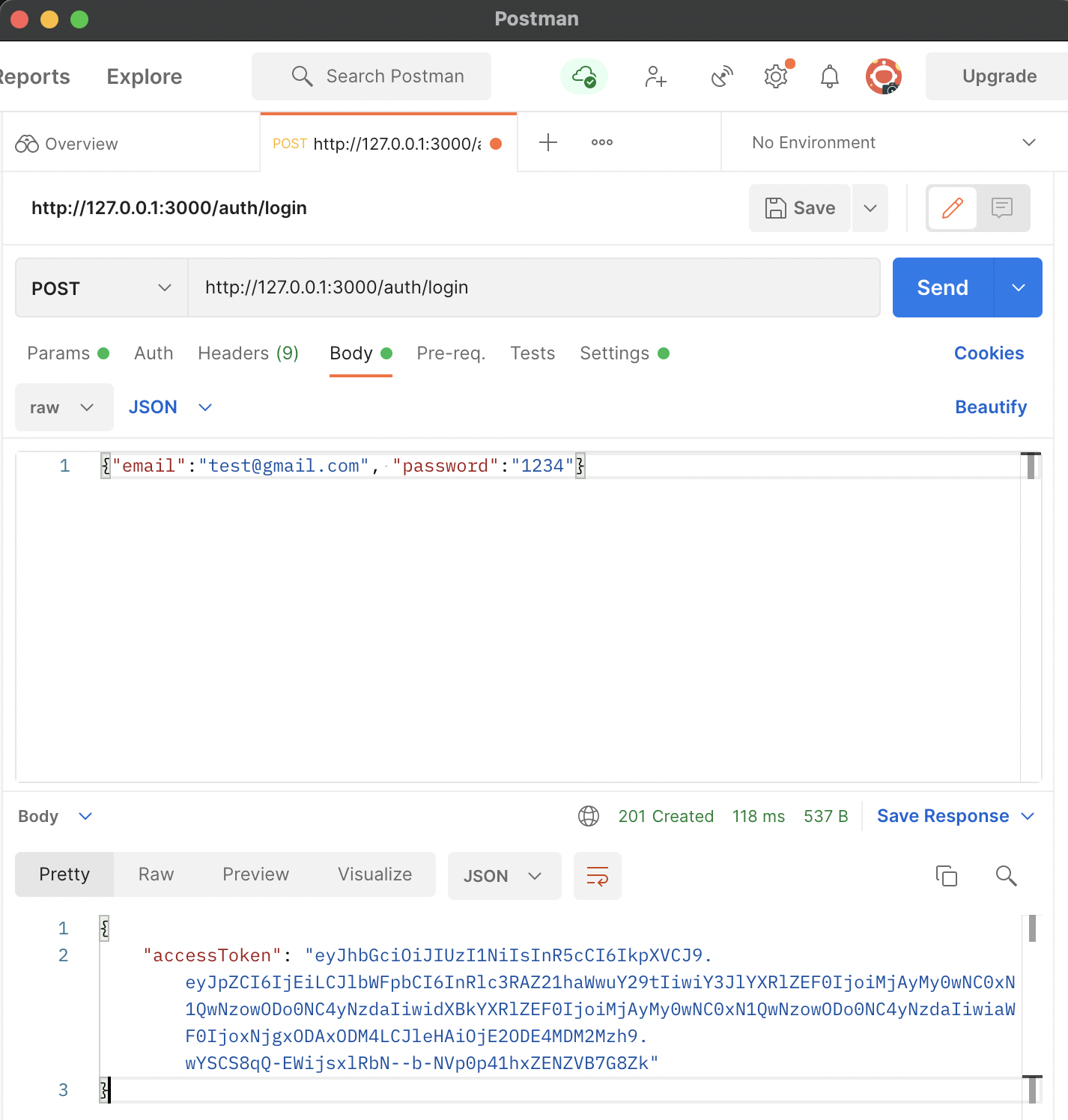Click the network globe icon in response
The width and height of the screenshot is (1068, 1120).
589,816
